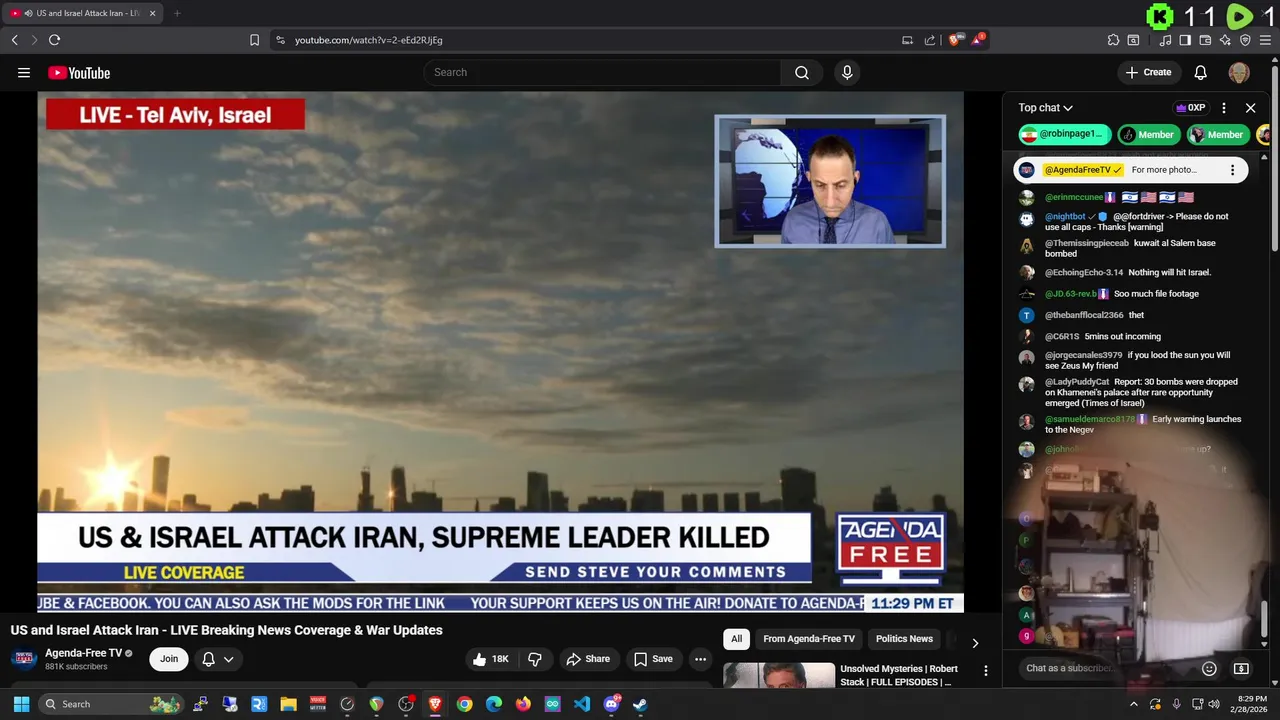1280x720 pixels.
Task: Reload the page in the browser
Action: tap(54, 40)
